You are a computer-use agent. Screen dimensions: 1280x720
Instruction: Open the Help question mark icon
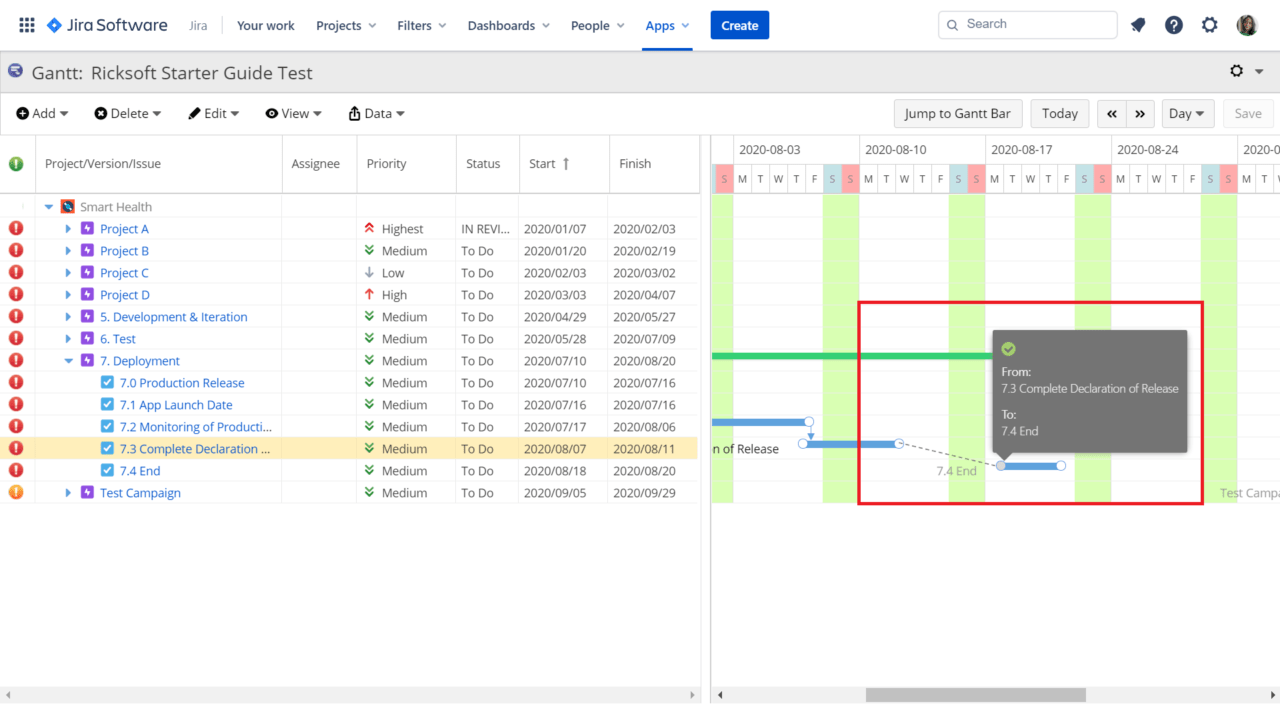coord(1173,24)
